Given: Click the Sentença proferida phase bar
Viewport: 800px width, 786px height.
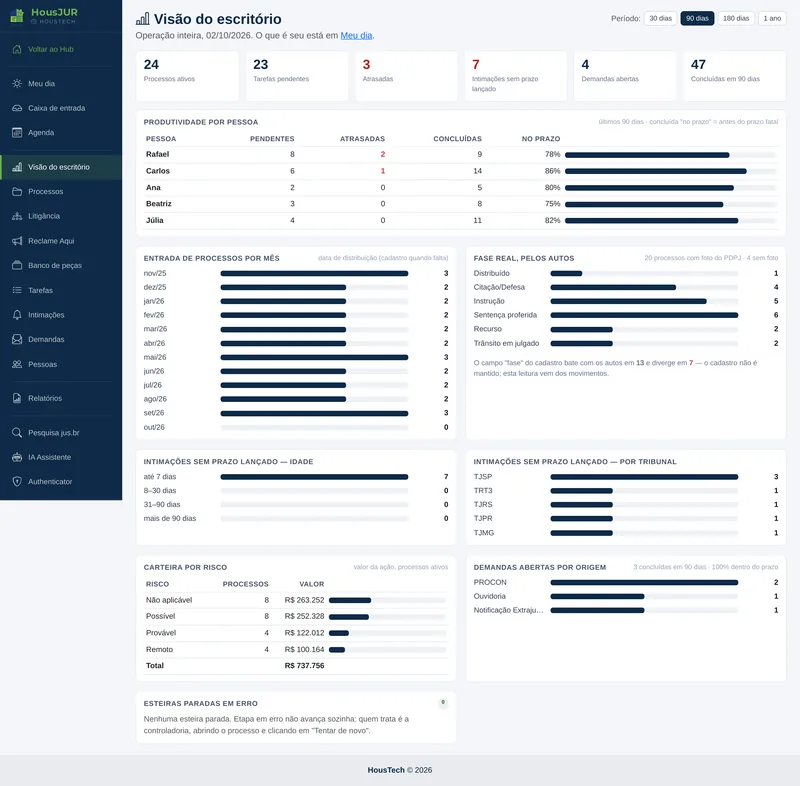Looking at the screenshot, I should [x=644, y=315].
